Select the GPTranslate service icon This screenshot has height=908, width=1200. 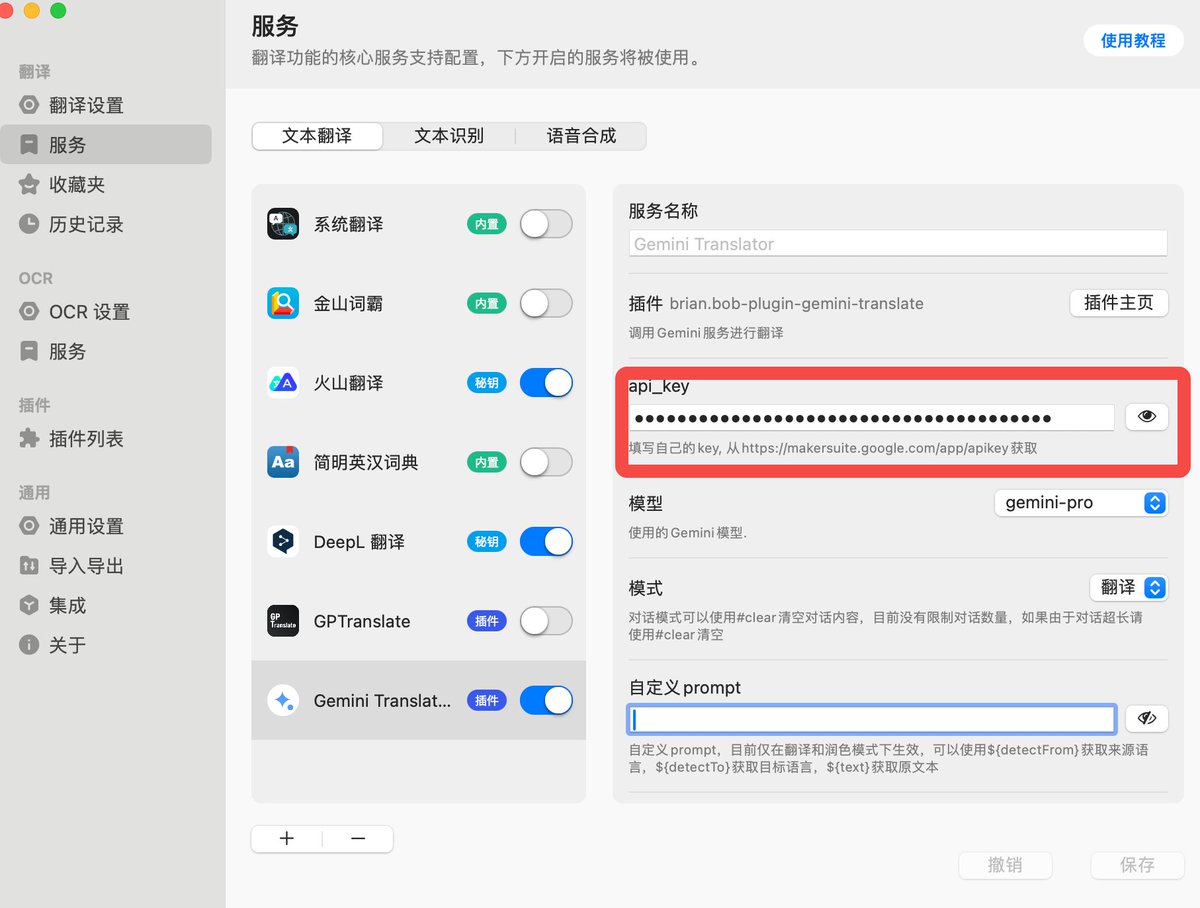pyautogui.click(x=283, y=621)
